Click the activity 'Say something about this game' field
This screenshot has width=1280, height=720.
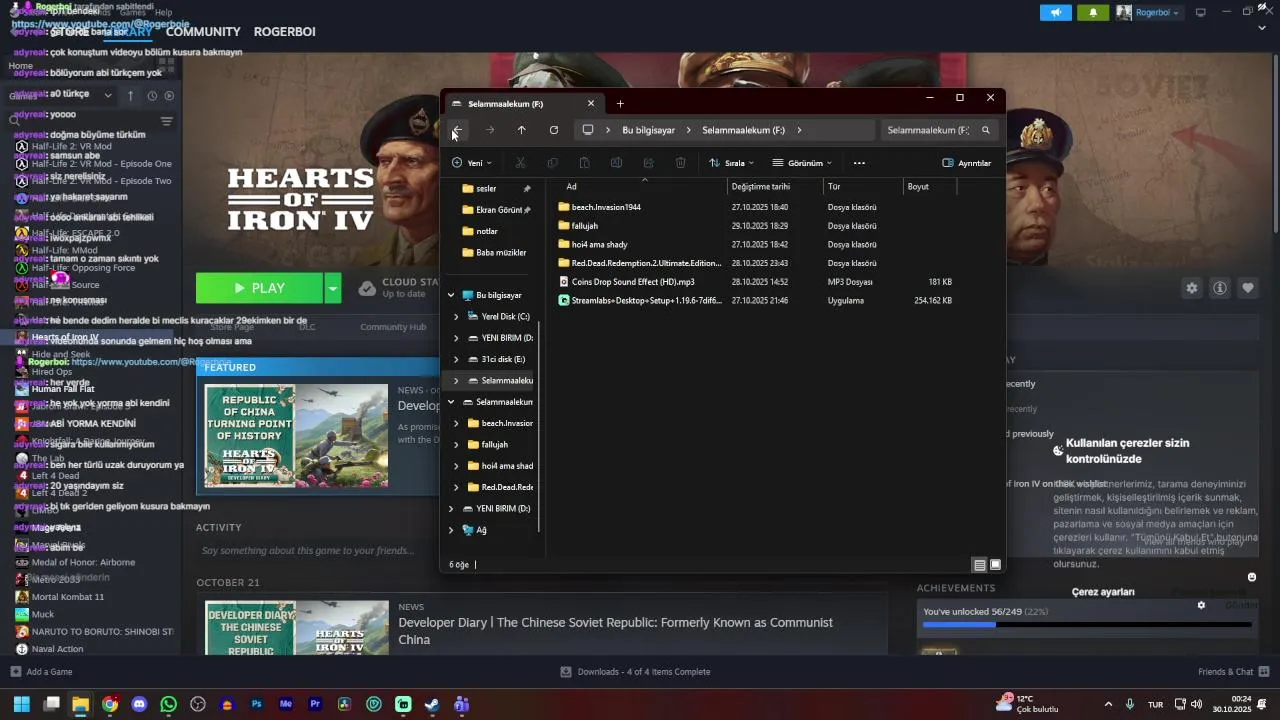pos(308,551)
